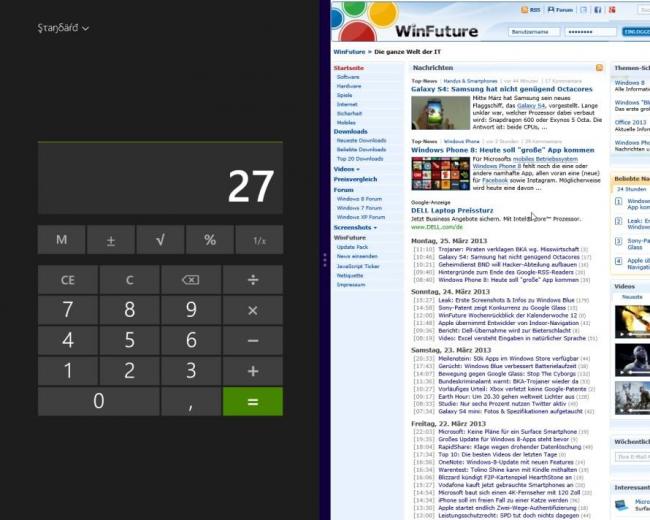
Task: Select the 24 Stunden tab
Action: pyautogui.click(x=631, y=189)
